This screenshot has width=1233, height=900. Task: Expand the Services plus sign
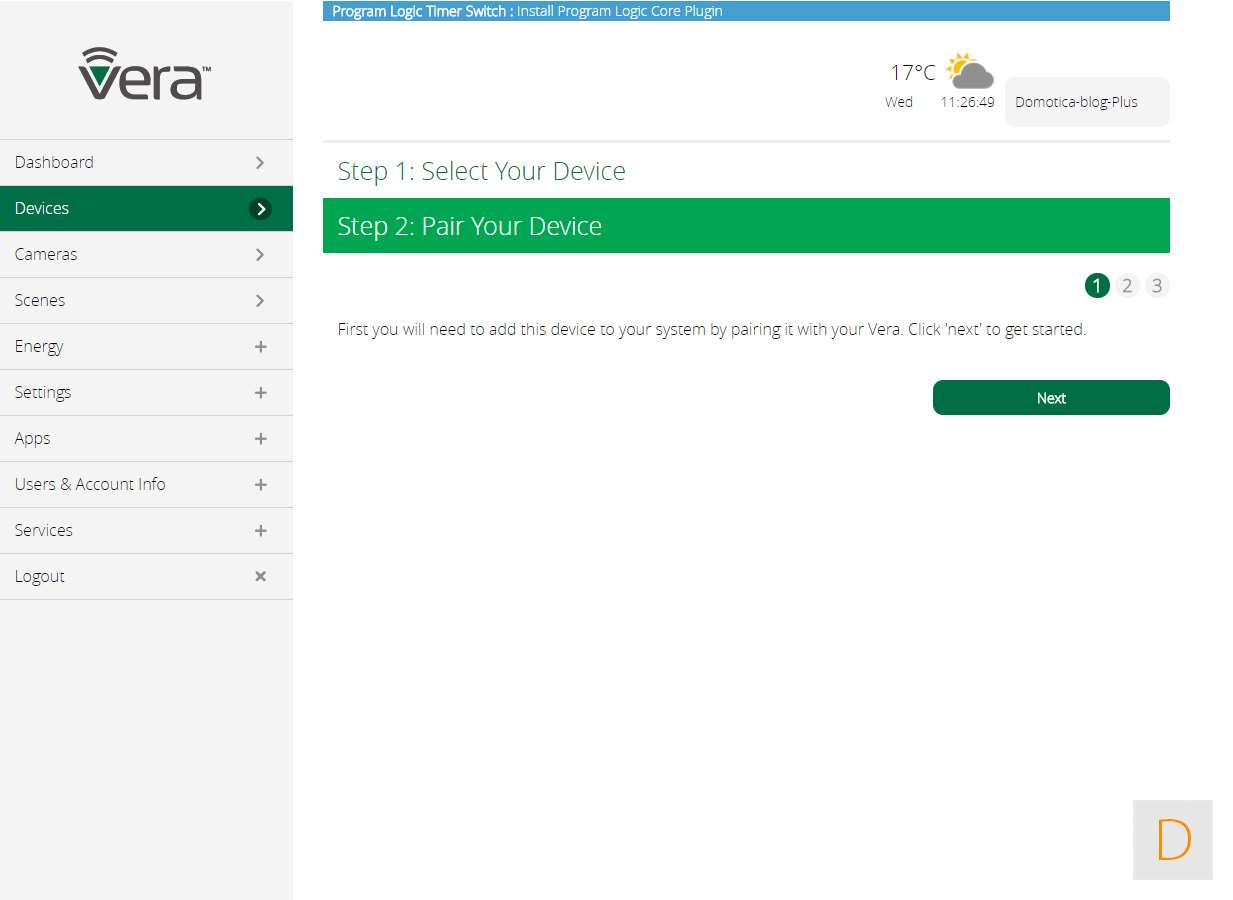pos(260,531)
